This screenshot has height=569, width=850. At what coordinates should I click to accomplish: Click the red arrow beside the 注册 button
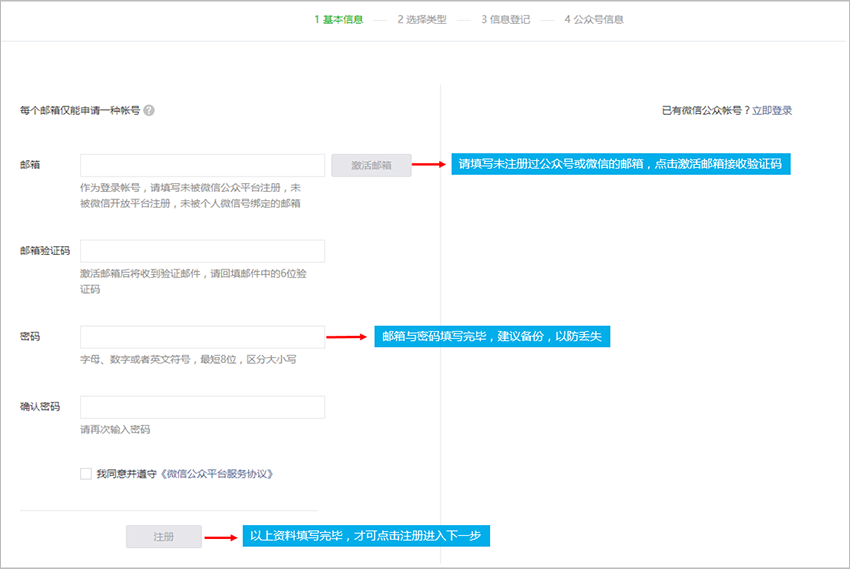click(x=218, y=537)
